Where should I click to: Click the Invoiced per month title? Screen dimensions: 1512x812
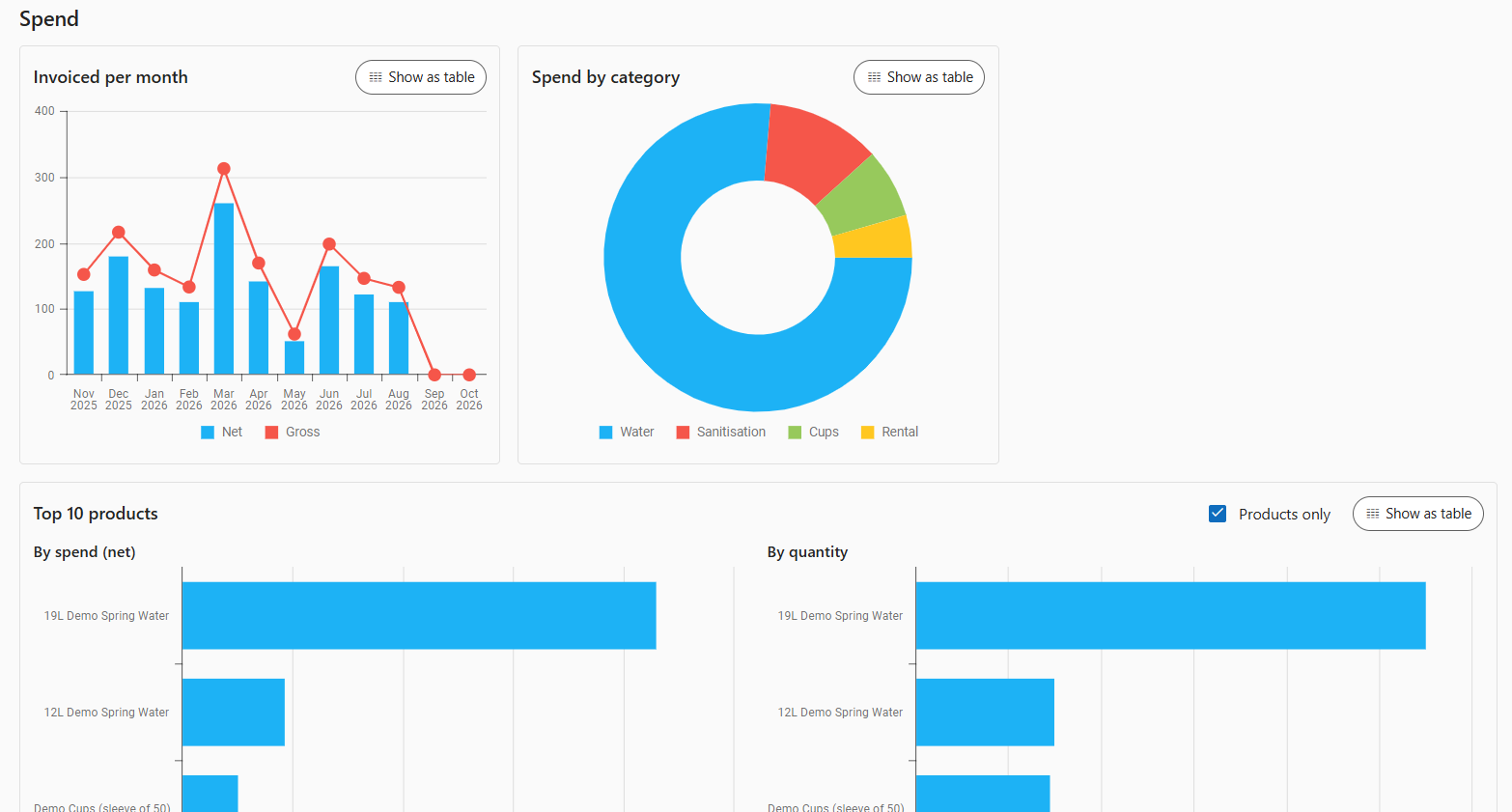coord(111,77)
